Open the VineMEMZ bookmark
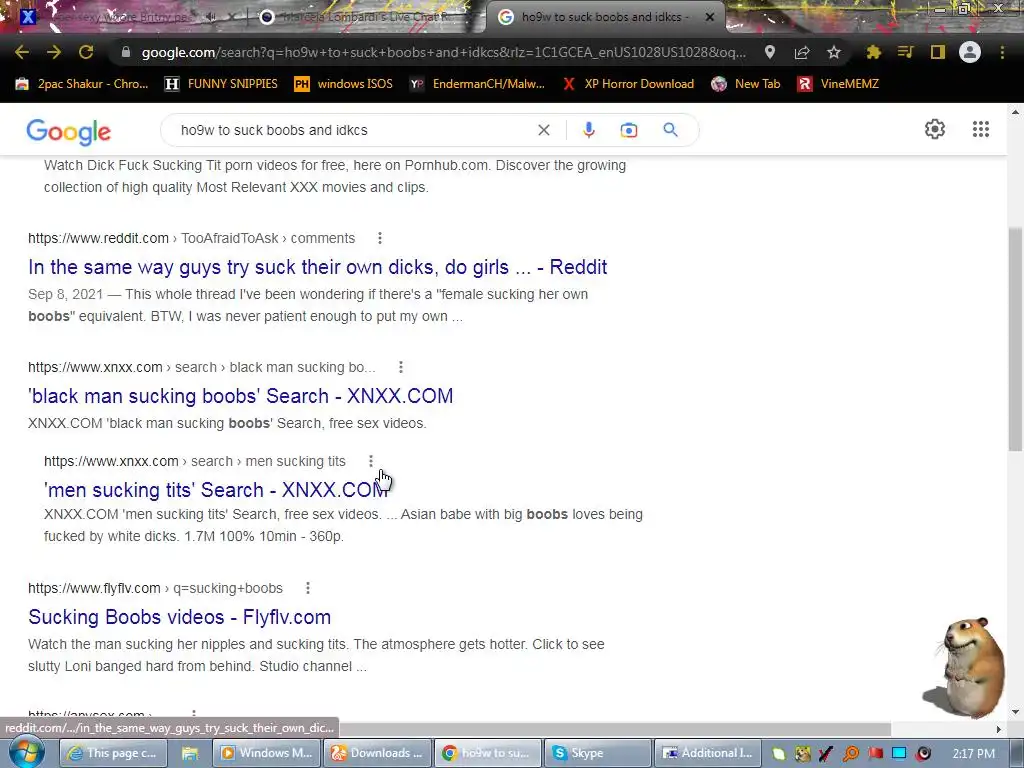Image resolution: width=1024 pixels, height=768 pixels. tap(839, 84)
